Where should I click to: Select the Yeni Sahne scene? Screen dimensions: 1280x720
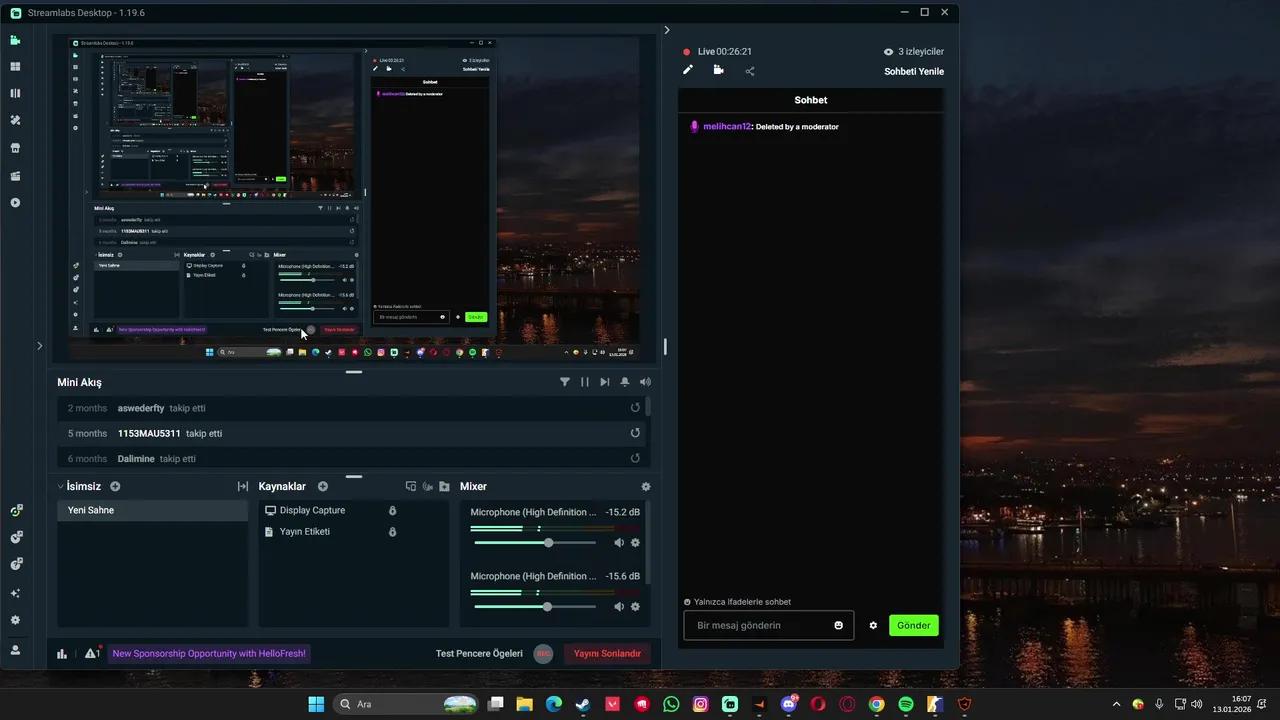(x=152, y=510)
